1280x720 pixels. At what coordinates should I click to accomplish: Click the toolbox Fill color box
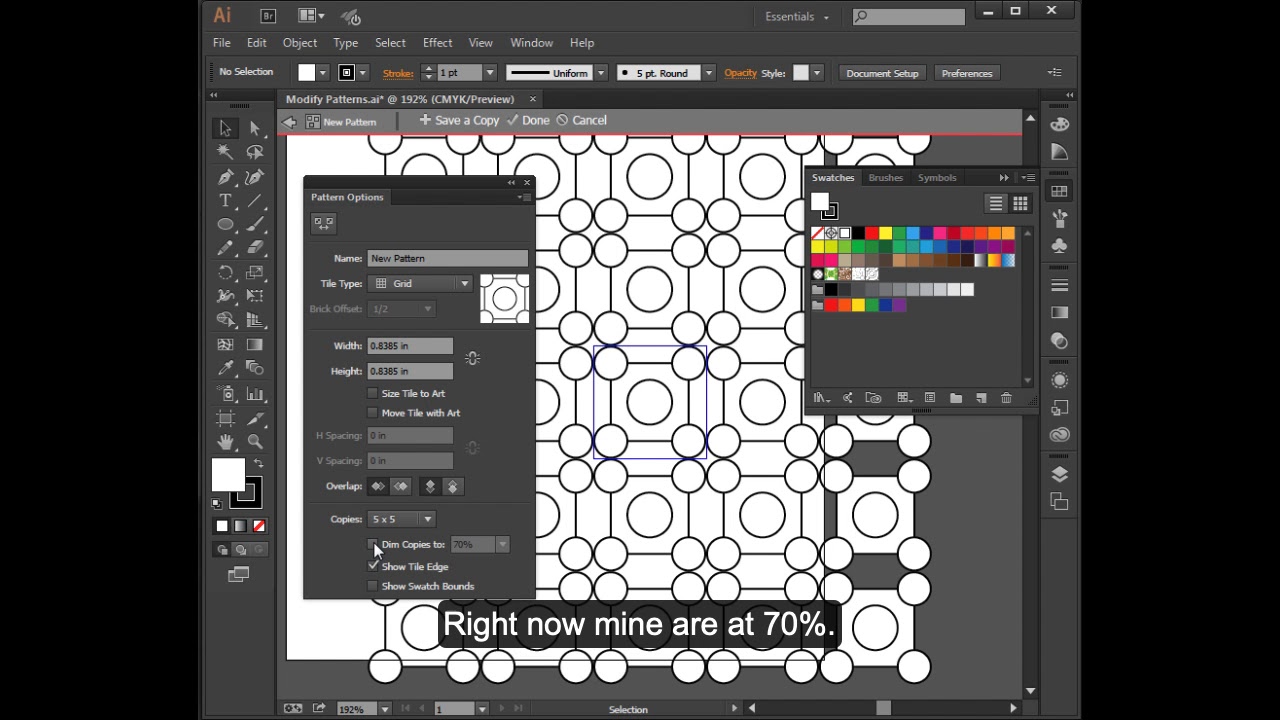(x=228, y=474)
